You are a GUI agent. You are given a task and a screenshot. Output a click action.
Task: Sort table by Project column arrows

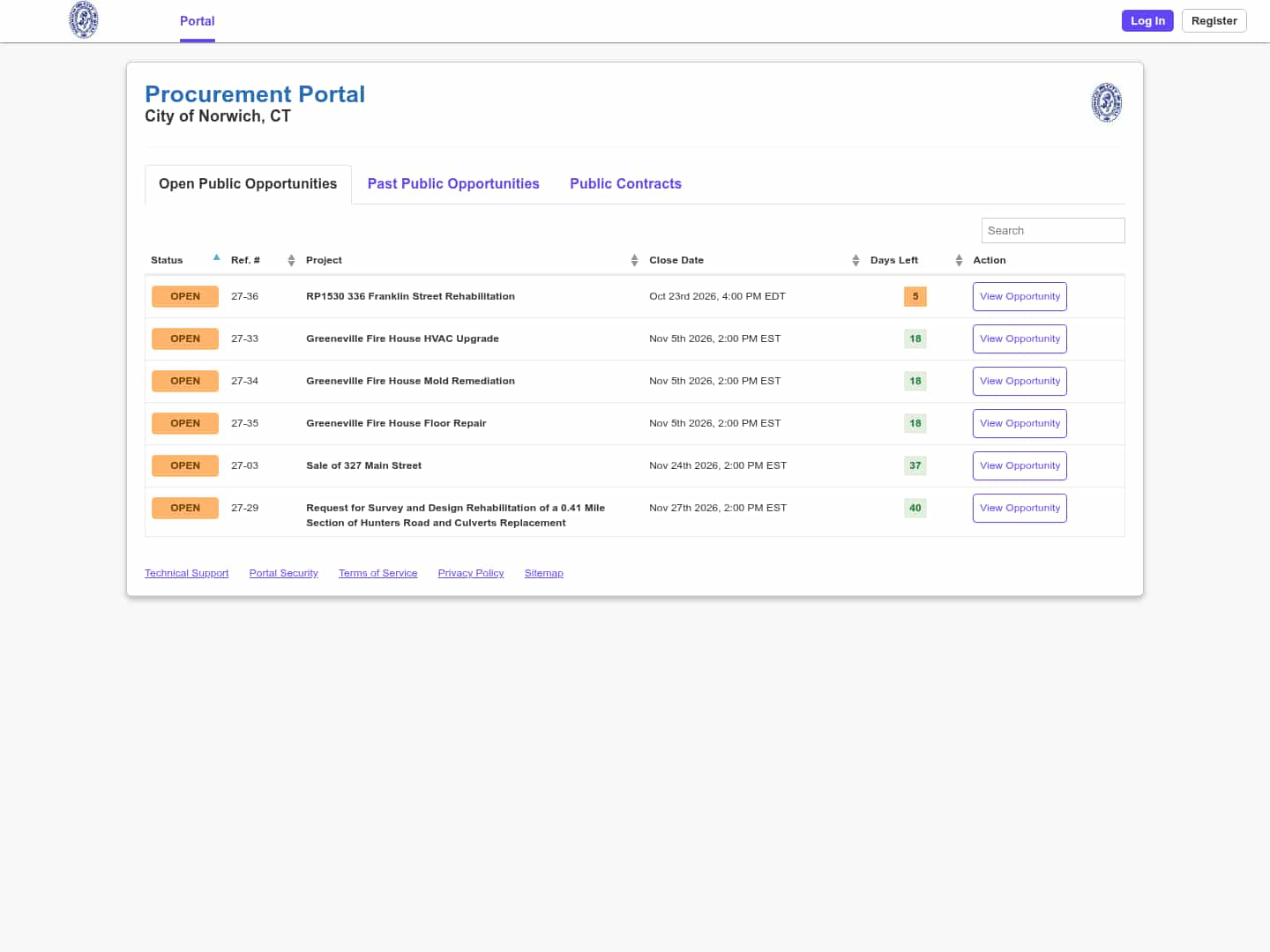[x=634, y=260]
